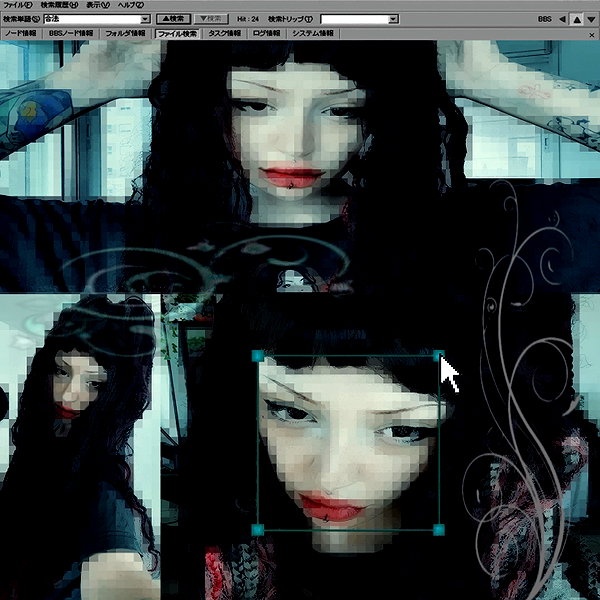Click bottom-left teal selection handle
Viewport: 600px width, 600px height.
258,530
